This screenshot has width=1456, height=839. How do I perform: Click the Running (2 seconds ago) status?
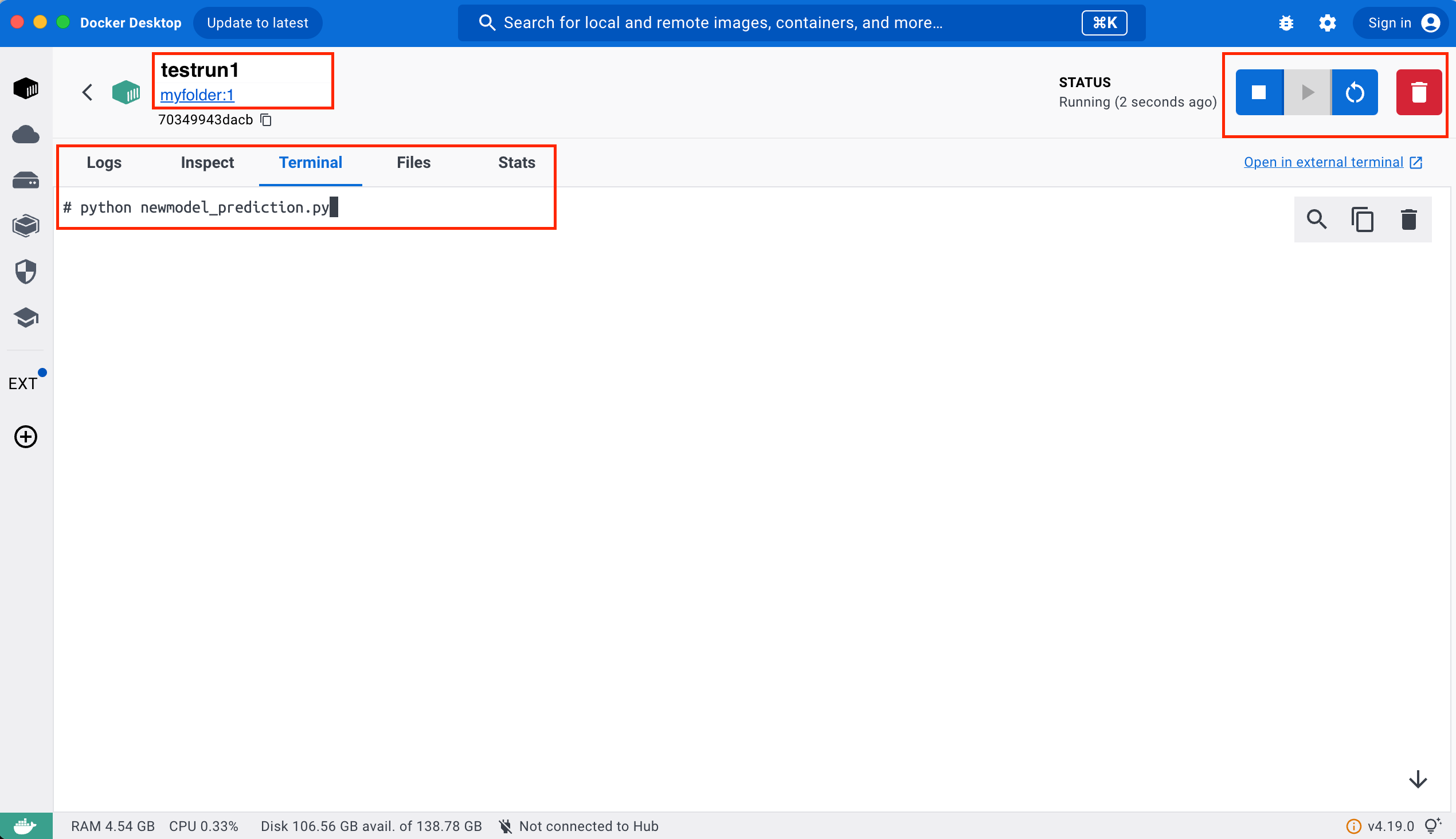click(1138, 102)
